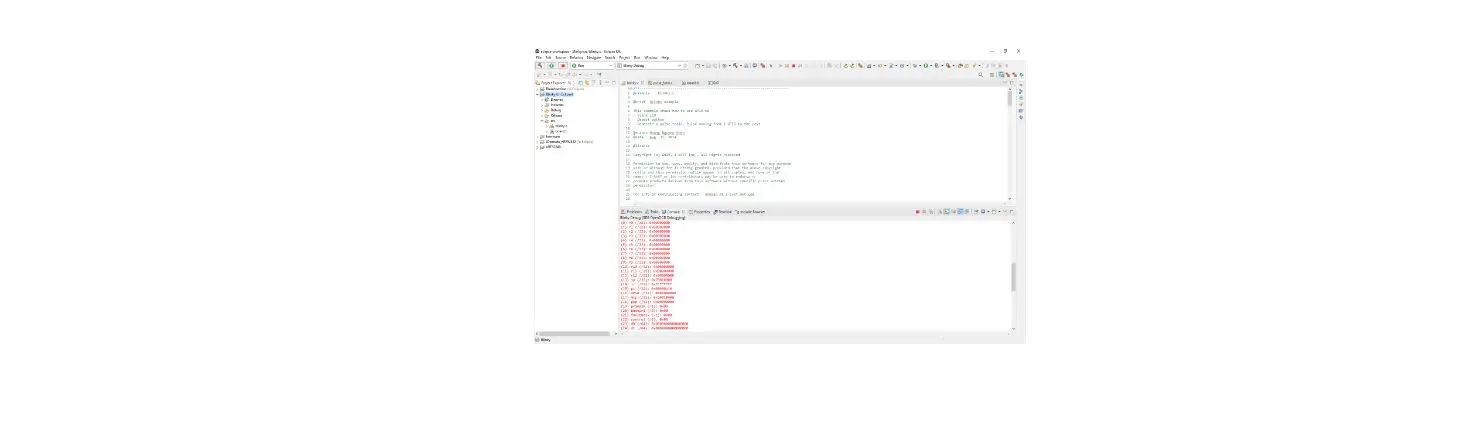The image size is (1459, 438).
Task: Open the launch mode dropdown showing Run
Action: 592,66
